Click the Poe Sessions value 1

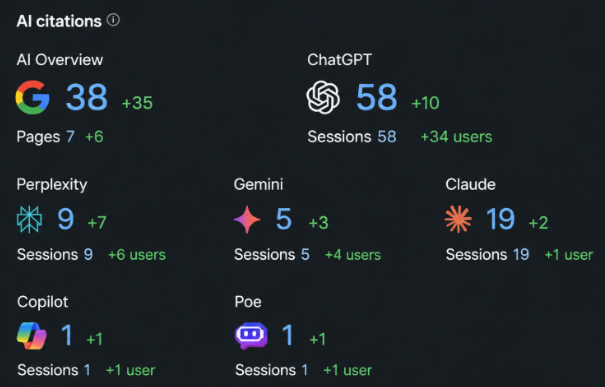305,370
